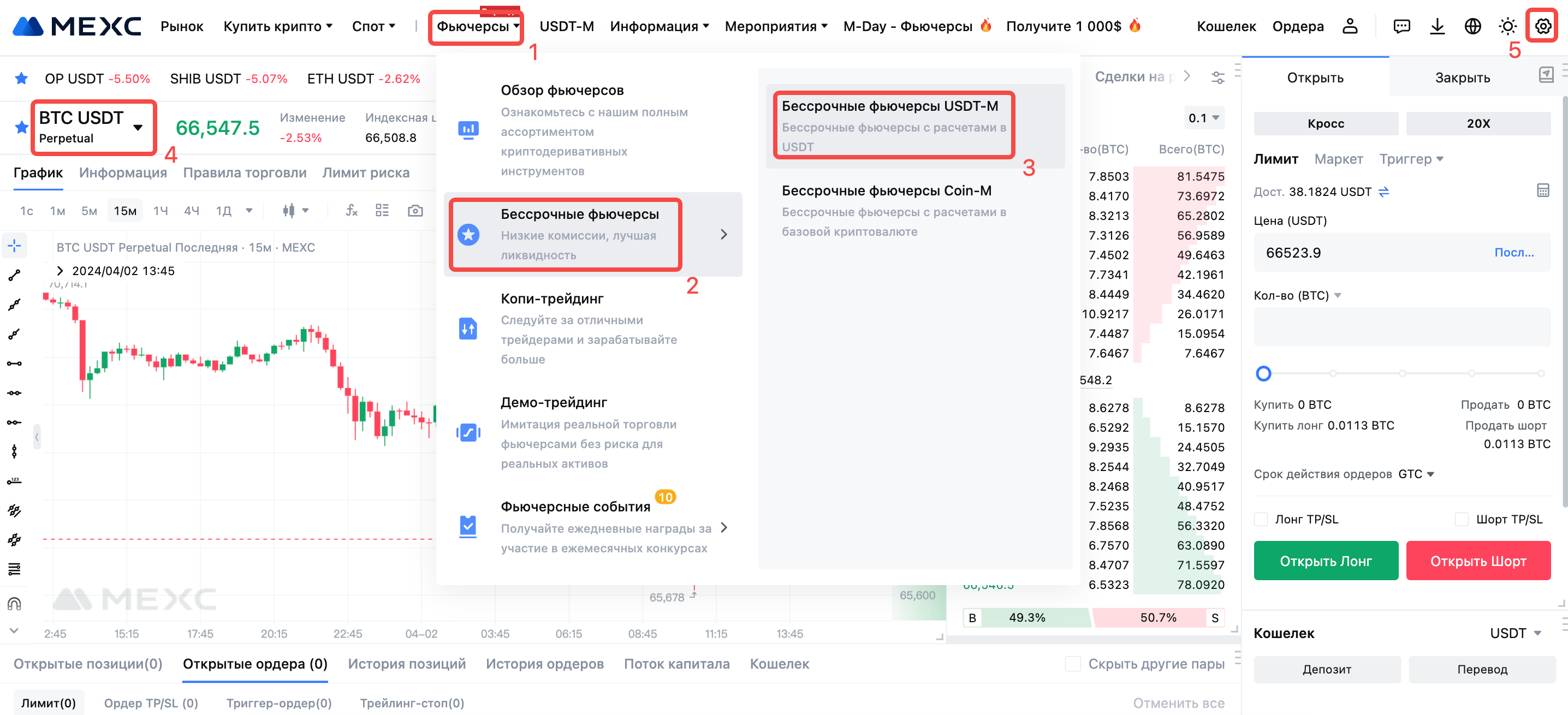Tick the Лонг TP/SL checkbox
Viewport: 1568px width, 715px height.
1261,519
